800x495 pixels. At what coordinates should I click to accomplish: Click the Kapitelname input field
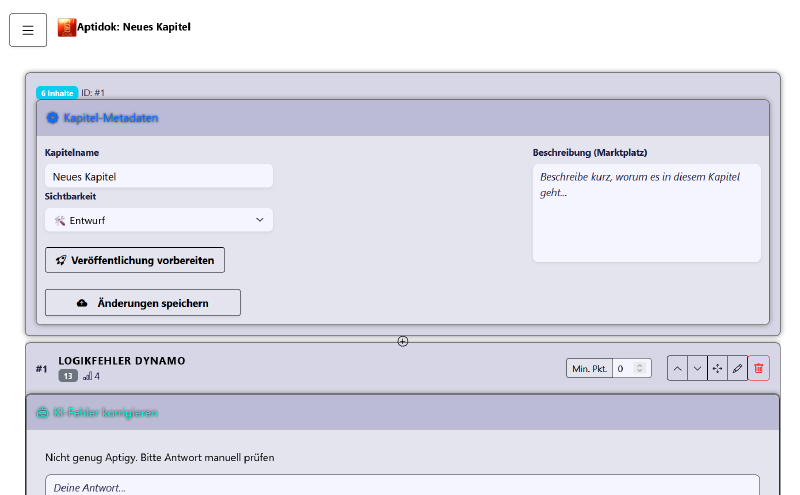pos(159,177)
